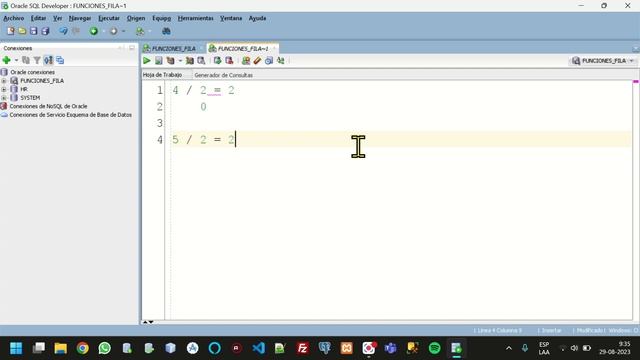Select Conexiones de NoSQL de Oracle

tap(48, 106)
